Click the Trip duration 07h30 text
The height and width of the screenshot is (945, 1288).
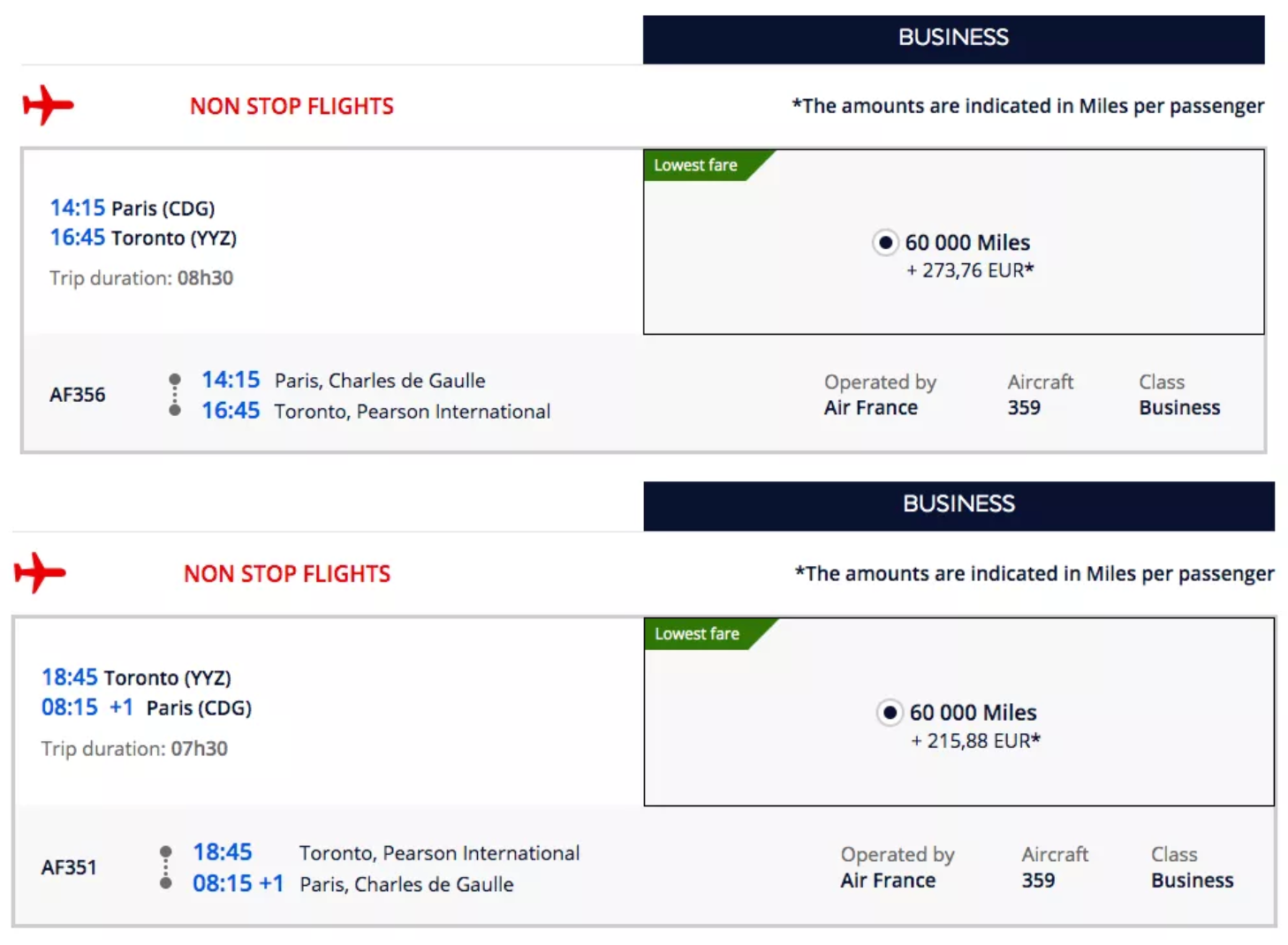click(134, 749)
